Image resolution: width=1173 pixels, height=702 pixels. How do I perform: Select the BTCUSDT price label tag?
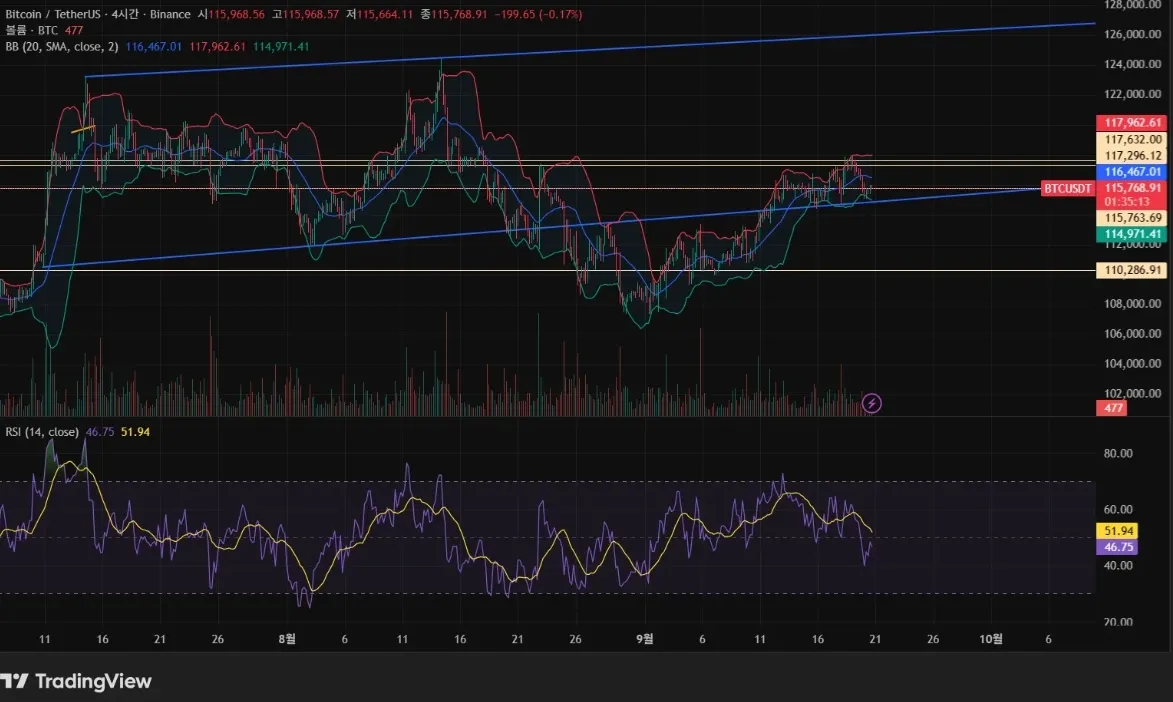[x=1067, y=189]
